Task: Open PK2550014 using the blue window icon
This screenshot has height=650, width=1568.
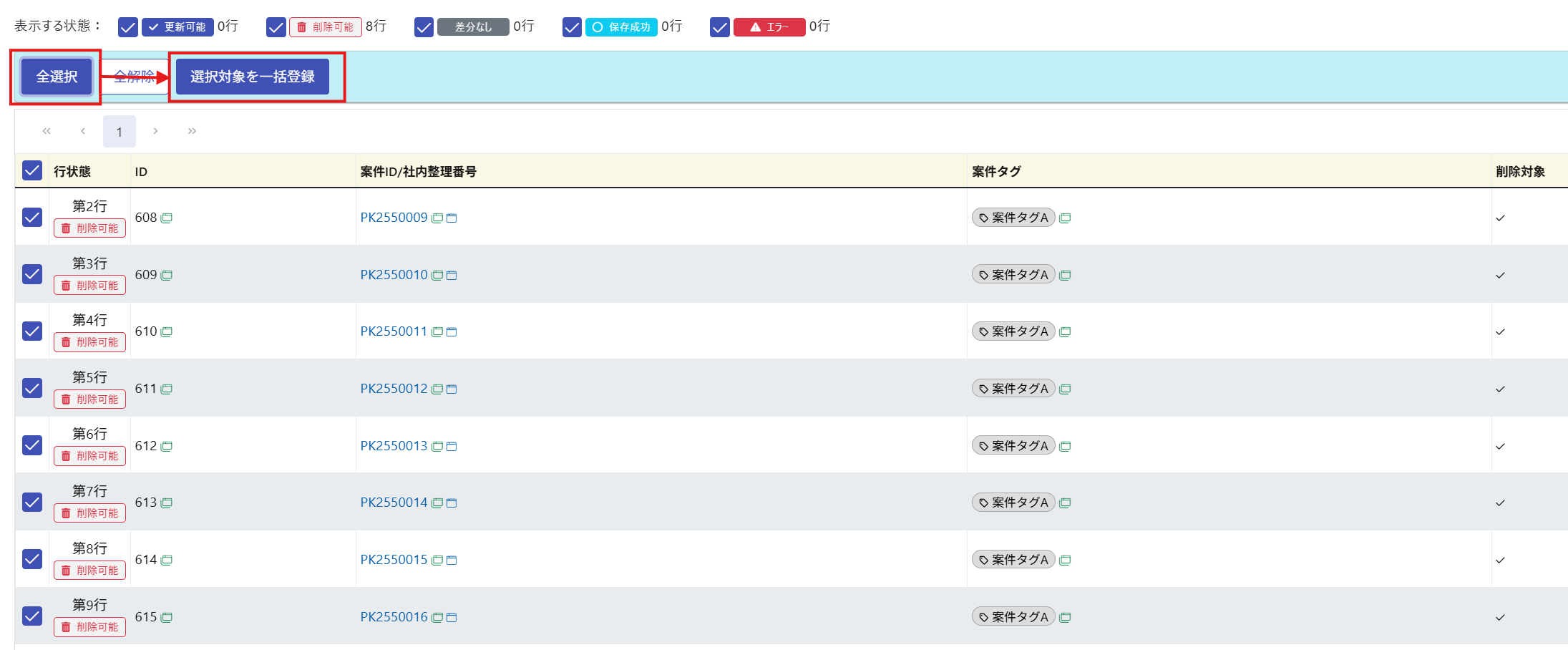Action: [x=452, y=503]
